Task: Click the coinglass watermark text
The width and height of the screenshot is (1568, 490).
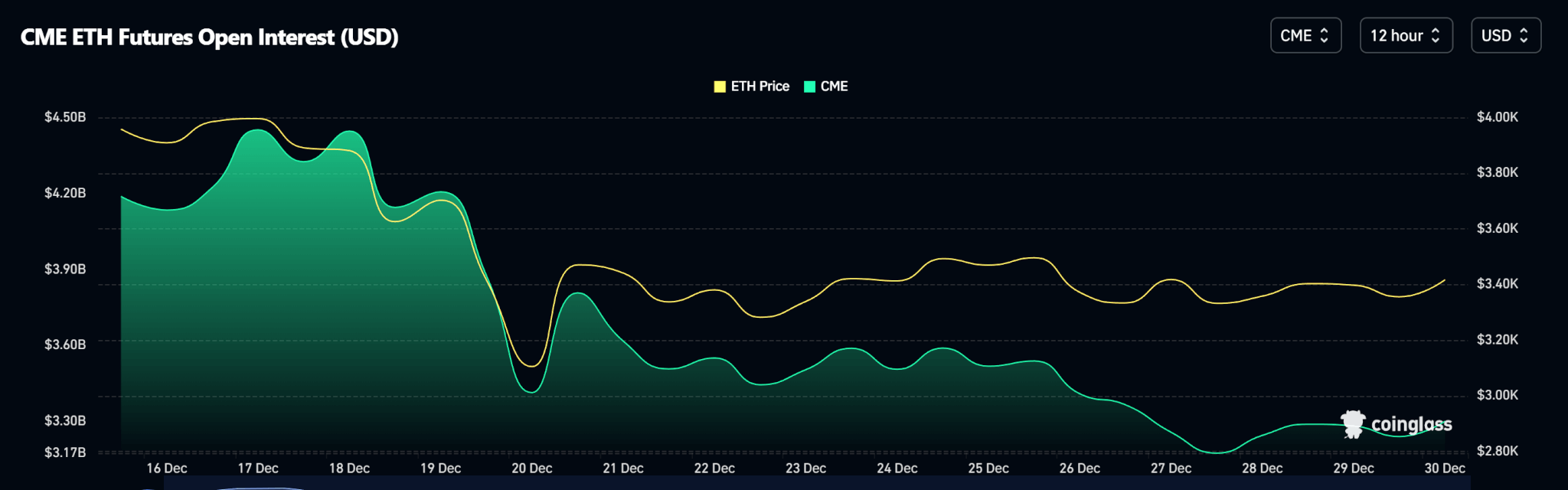Action: [1411, 424]
